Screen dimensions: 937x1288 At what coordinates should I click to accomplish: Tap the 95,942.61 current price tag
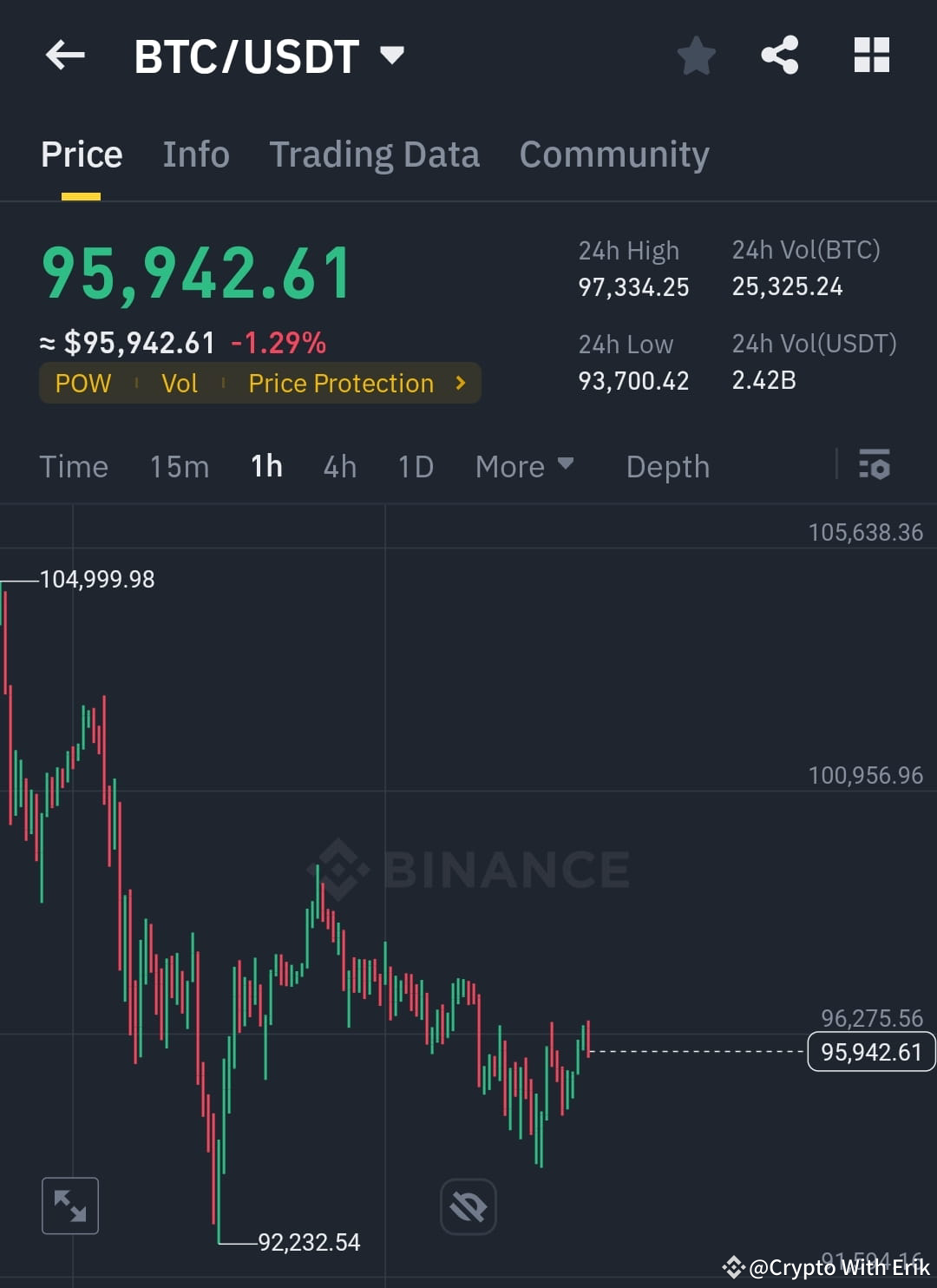click(x=871, y=1052)
